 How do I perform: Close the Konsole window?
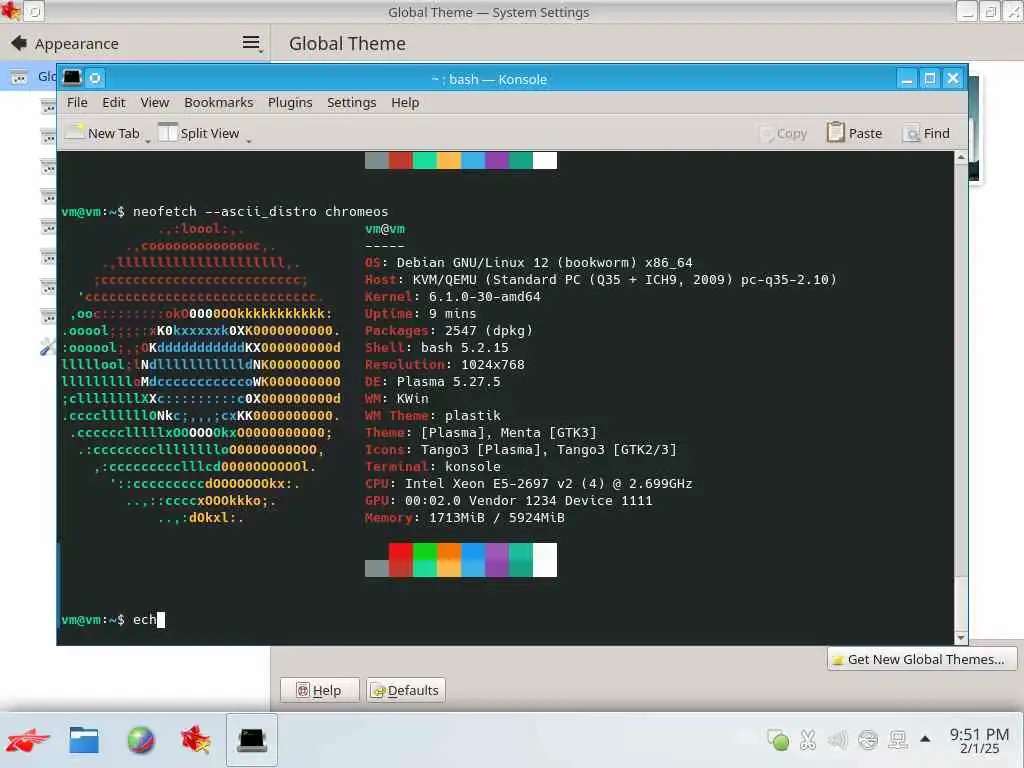coord(953,79)
